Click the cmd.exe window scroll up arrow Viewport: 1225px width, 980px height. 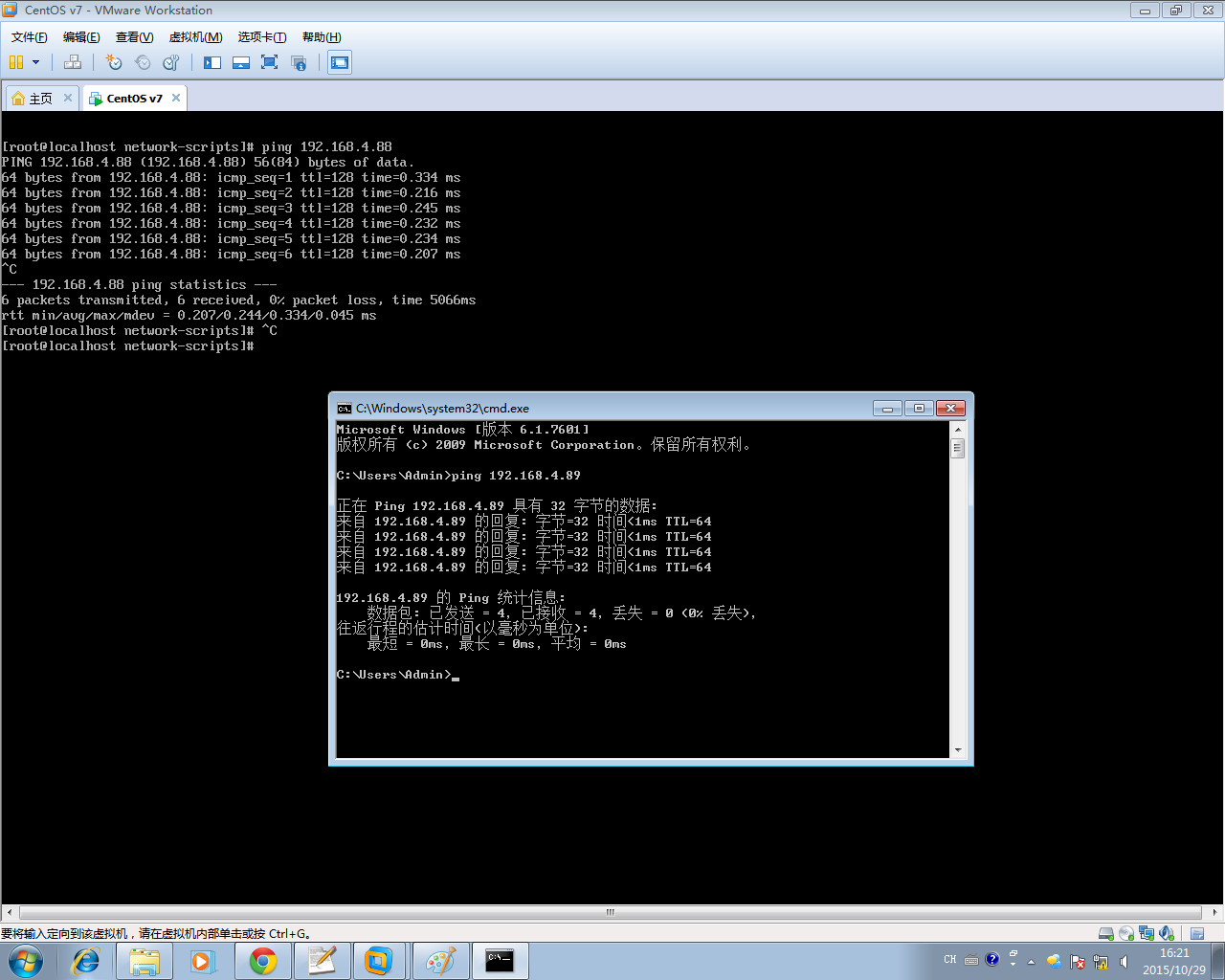[957, 429]
